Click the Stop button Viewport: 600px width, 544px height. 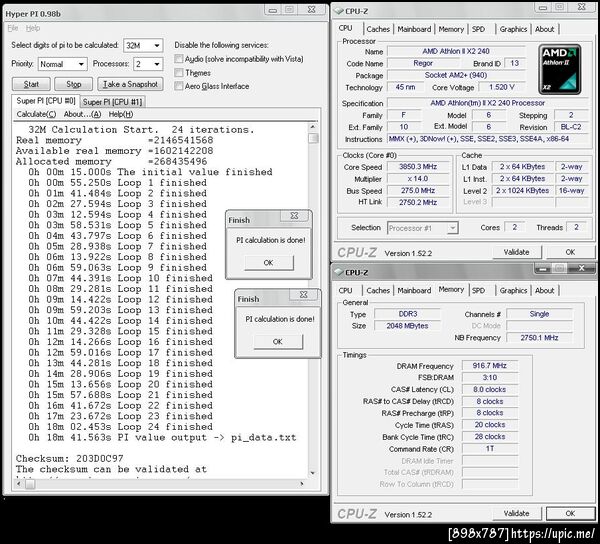point(73,84)
